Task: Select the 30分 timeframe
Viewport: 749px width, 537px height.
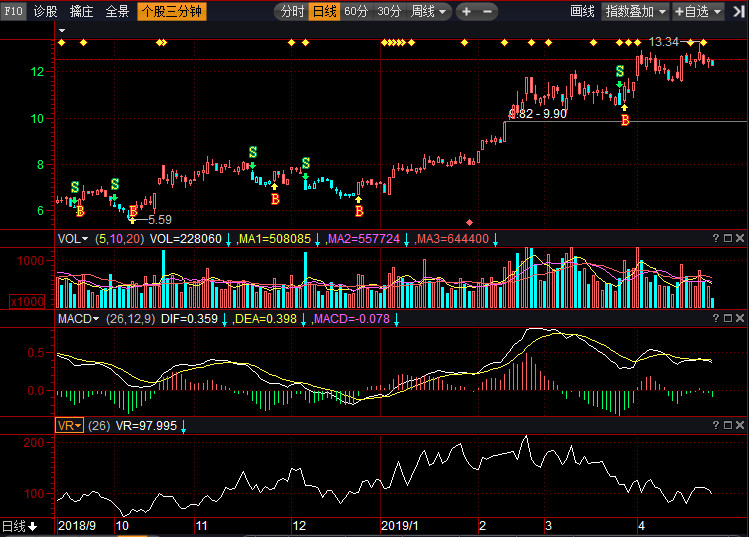Action: [x=389, y=12]
